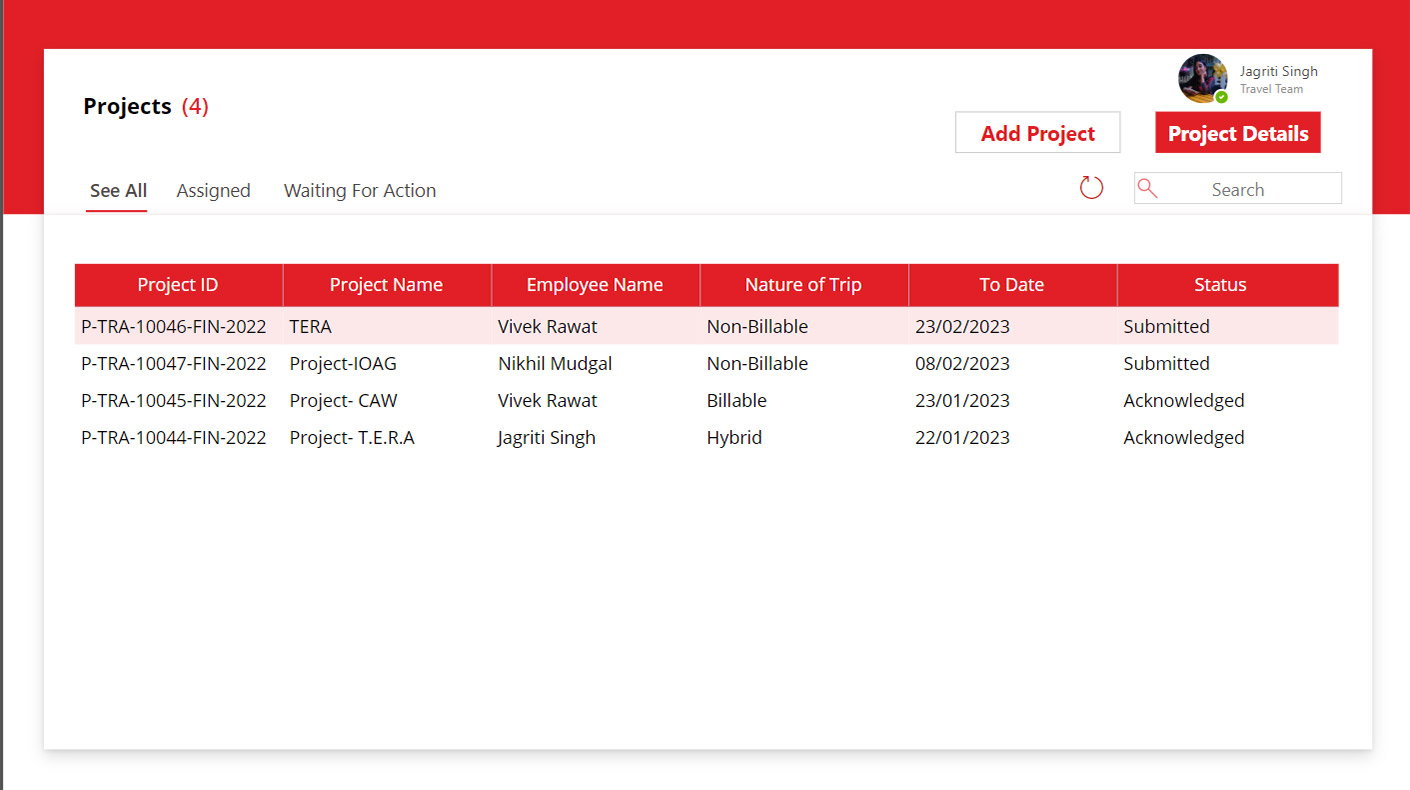Click date 23/02/2023

[x=963, y=326]
